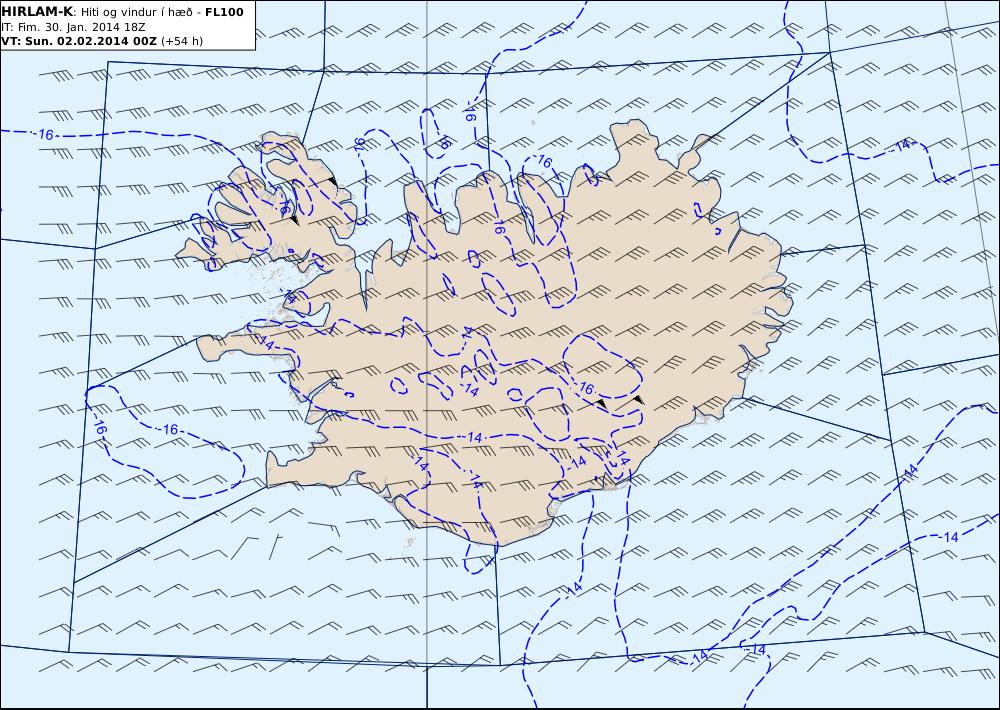Click the HIRLAM-K model name in header
This screenshot has width=1000, height=710.
(x=38, y=12)
